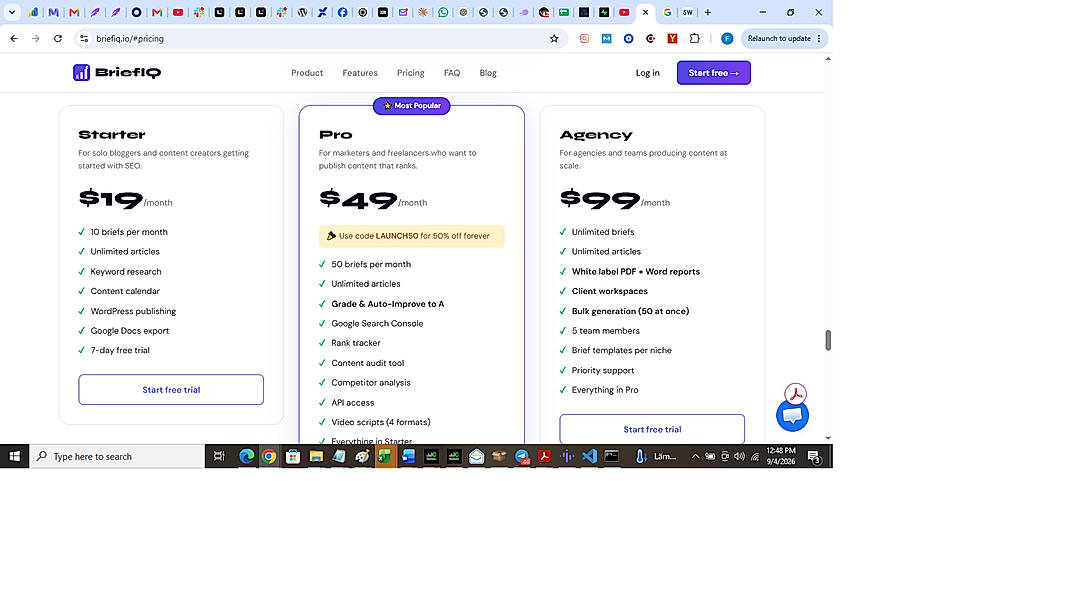
Task: Click the LAUNCH50 promo code banner
Action: pyautogui.click(x=411, y=236)
